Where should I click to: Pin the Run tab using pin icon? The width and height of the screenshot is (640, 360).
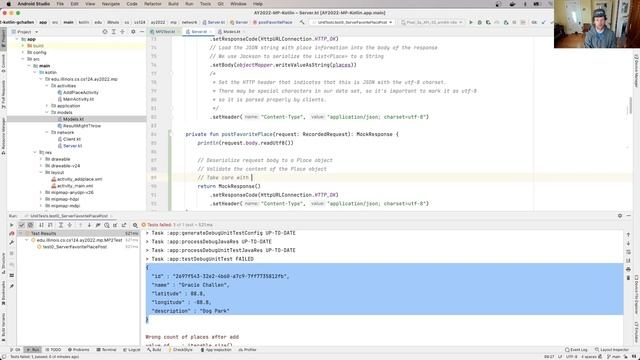11,287
